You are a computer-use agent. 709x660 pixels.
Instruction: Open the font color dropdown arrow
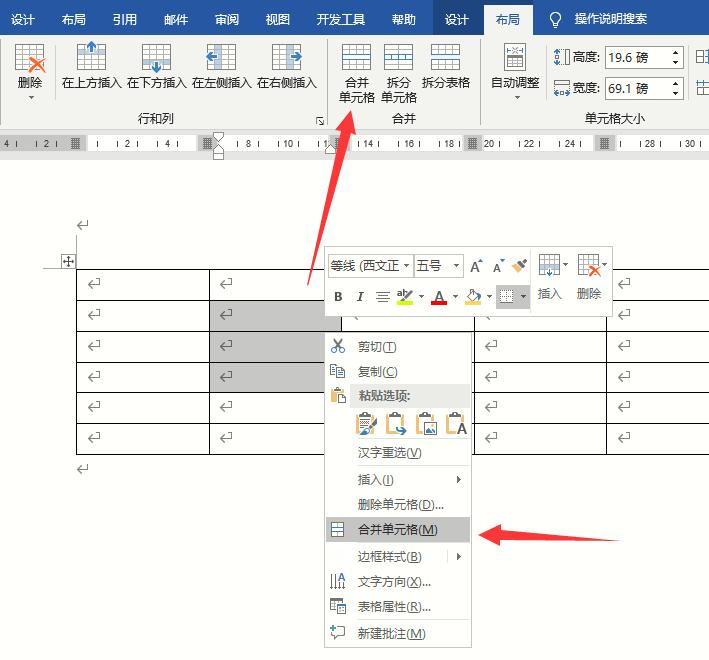(x=455, y=297)
